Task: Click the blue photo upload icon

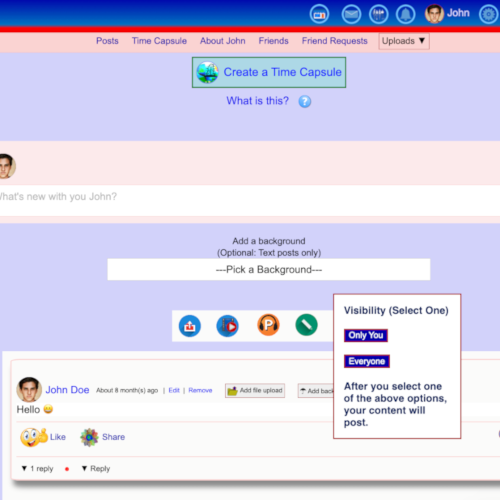Action: tap(190, 326)
